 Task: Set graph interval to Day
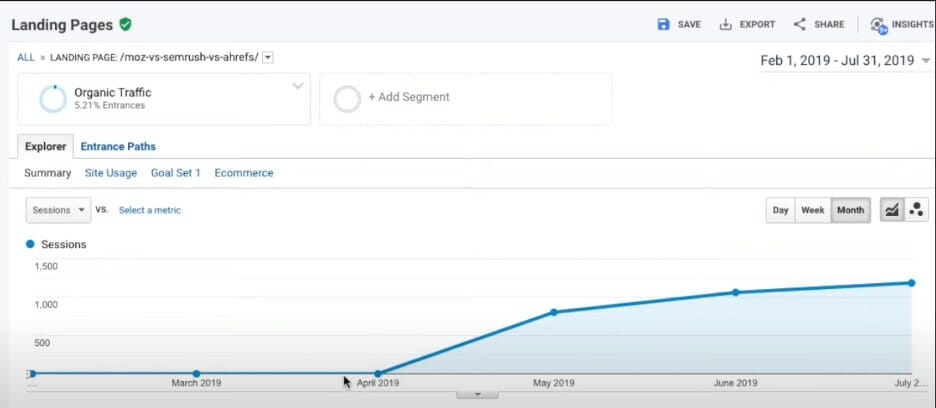click(x=780, y=210)
